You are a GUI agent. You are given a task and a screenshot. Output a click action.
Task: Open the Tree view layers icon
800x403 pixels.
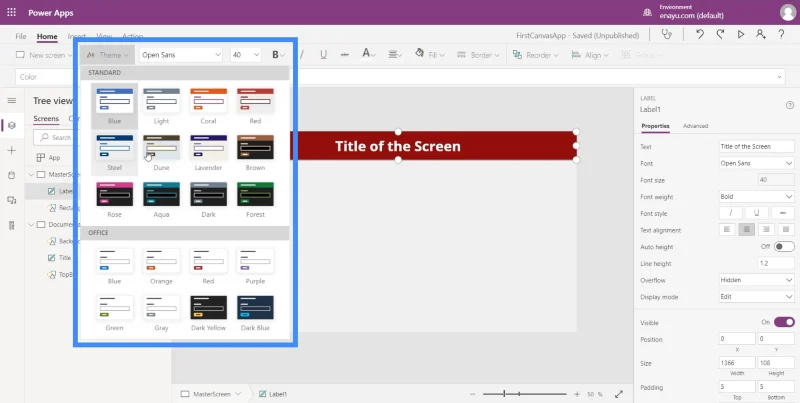tap(12, 125)
